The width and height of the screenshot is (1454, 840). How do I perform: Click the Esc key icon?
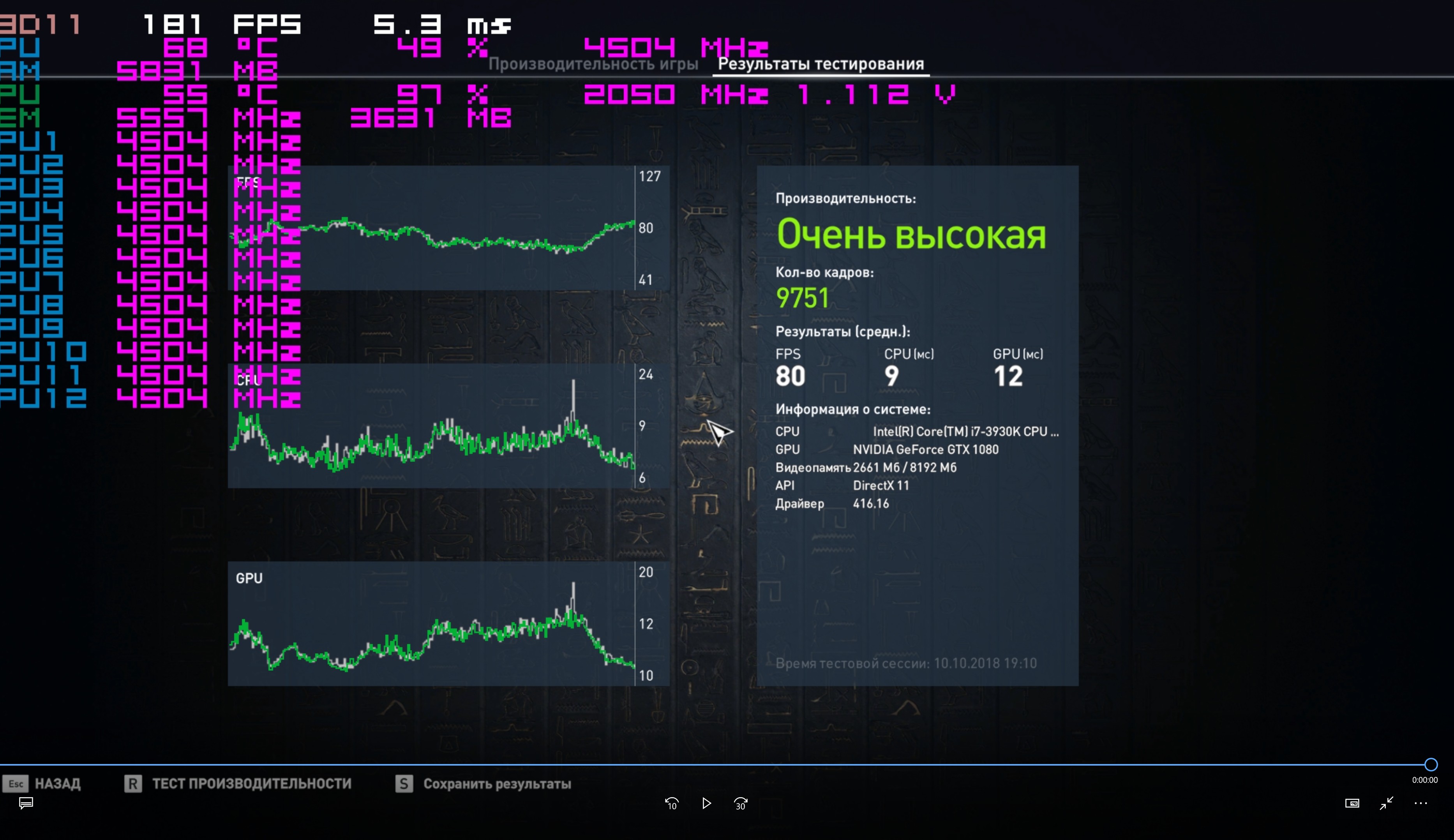[16, 784]
